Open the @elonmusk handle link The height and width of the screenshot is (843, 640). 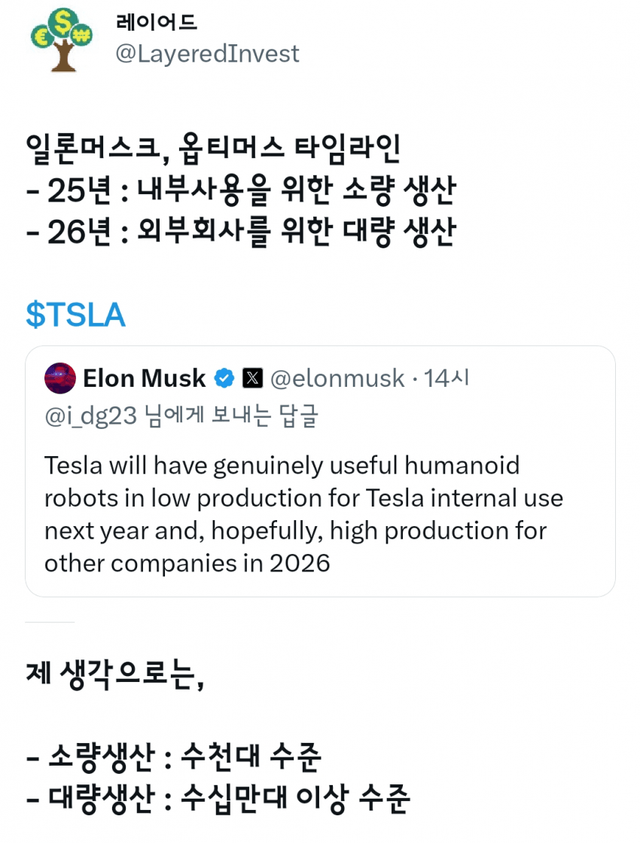pyautogui.click(x=338, y=379)
